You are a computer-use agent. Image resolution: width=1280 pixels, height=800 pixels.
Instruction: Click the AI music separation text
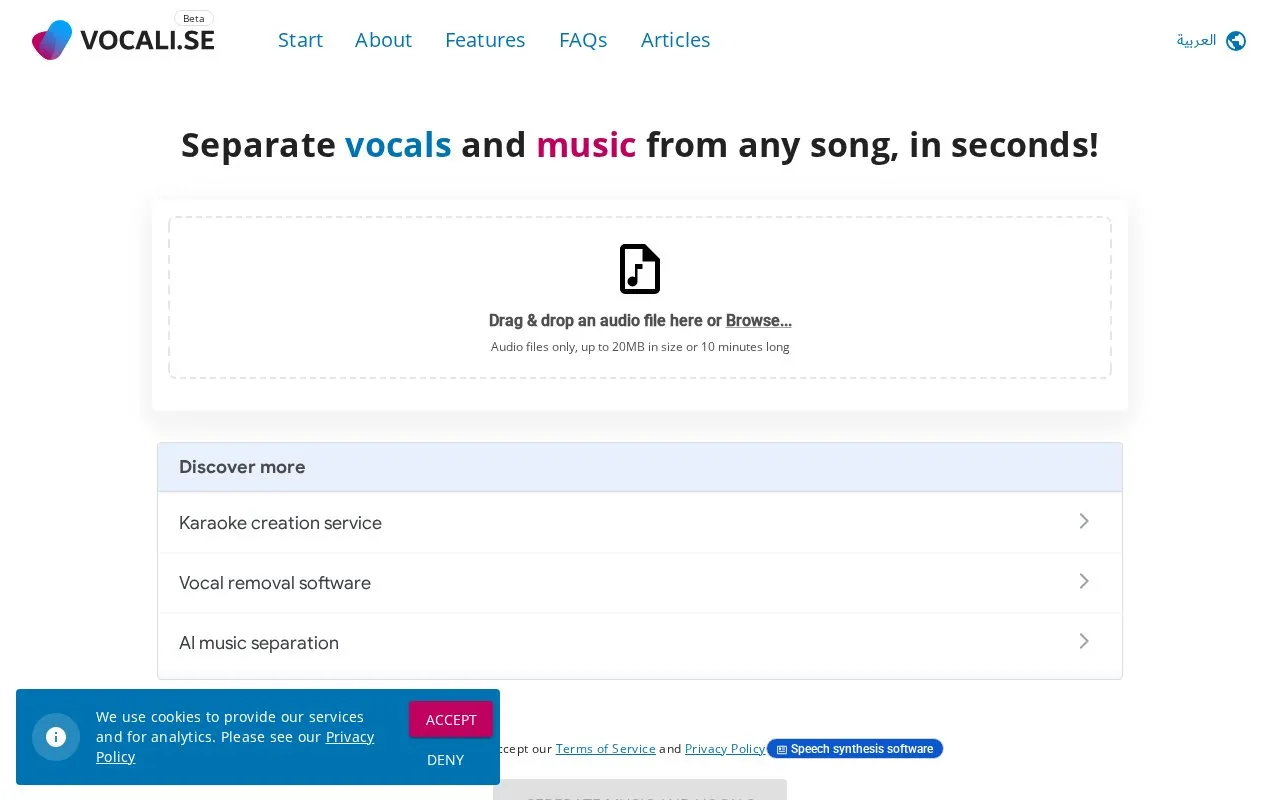259,643
